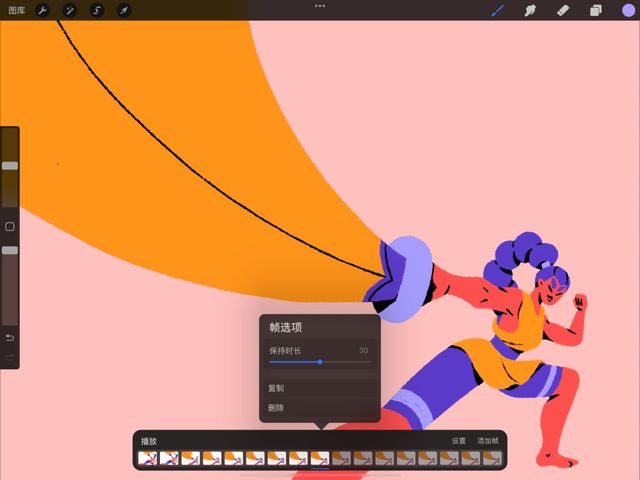Select the Eraser tool

tap(563, 10)
